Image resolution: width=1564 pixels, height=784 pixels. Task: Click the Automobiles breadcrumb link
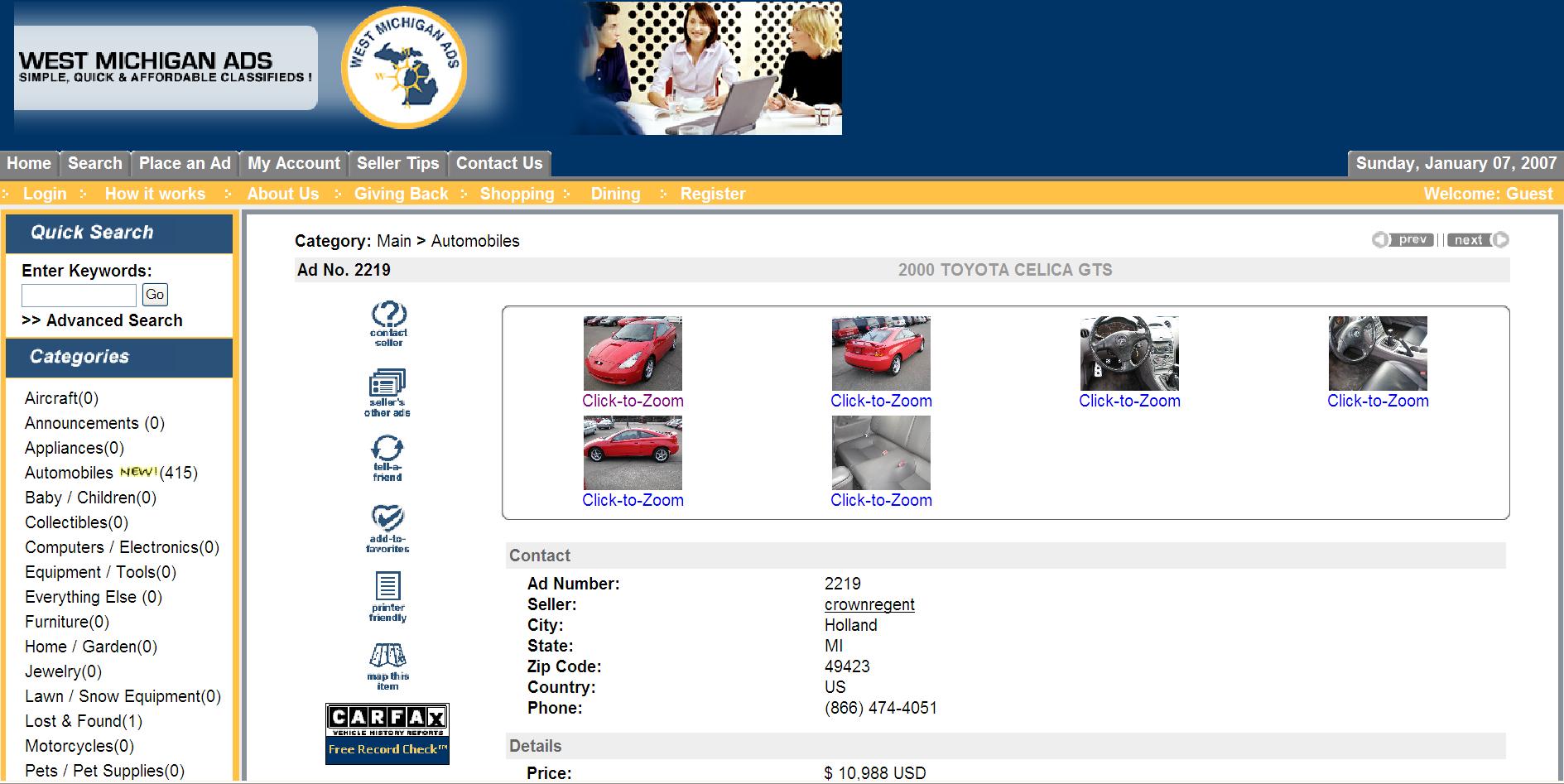pos(475,241)
